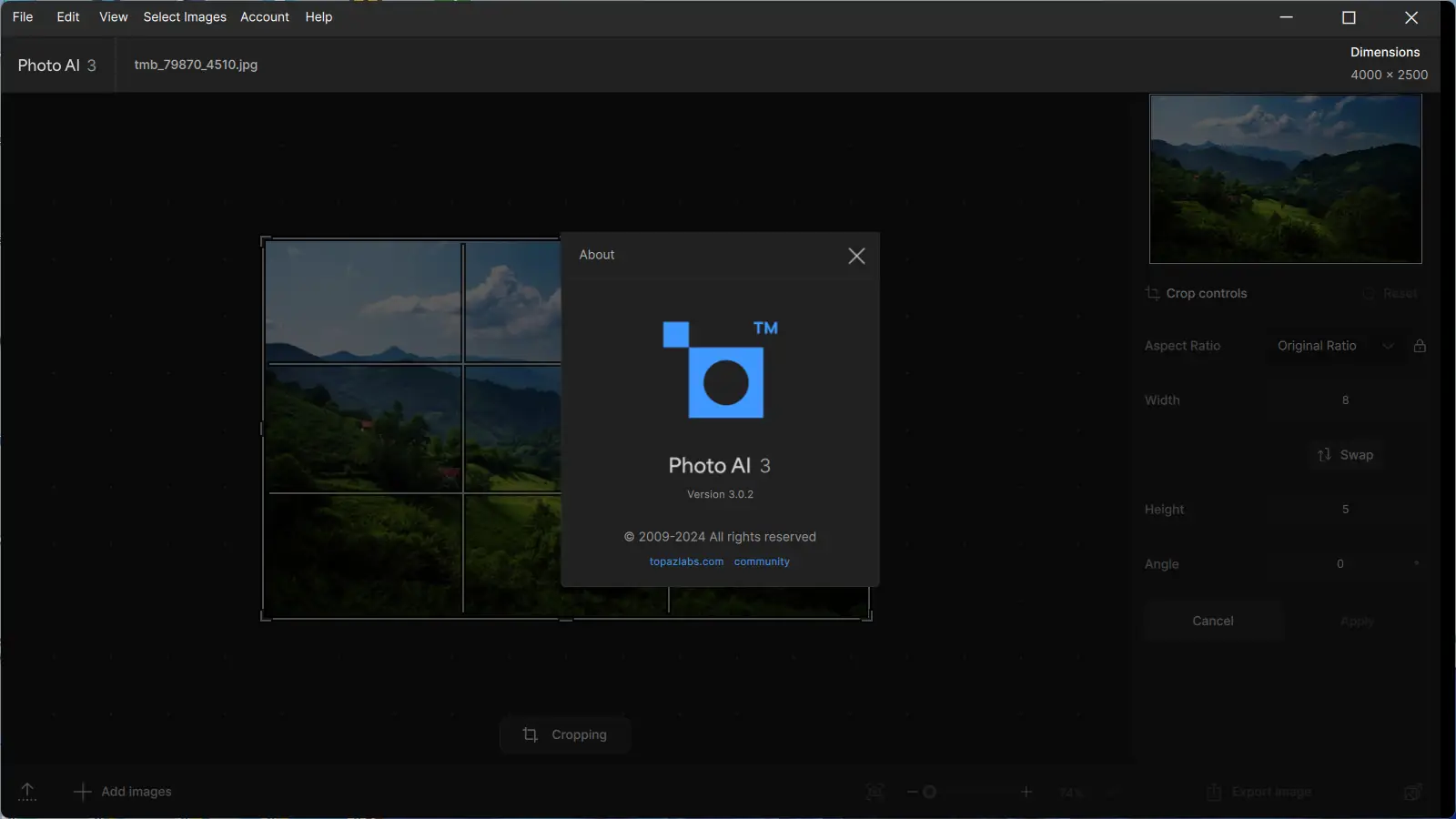Screen dimensions: 1456x819
Task: Select the navigator preview thumbnail
Action: click(1285, 179)
